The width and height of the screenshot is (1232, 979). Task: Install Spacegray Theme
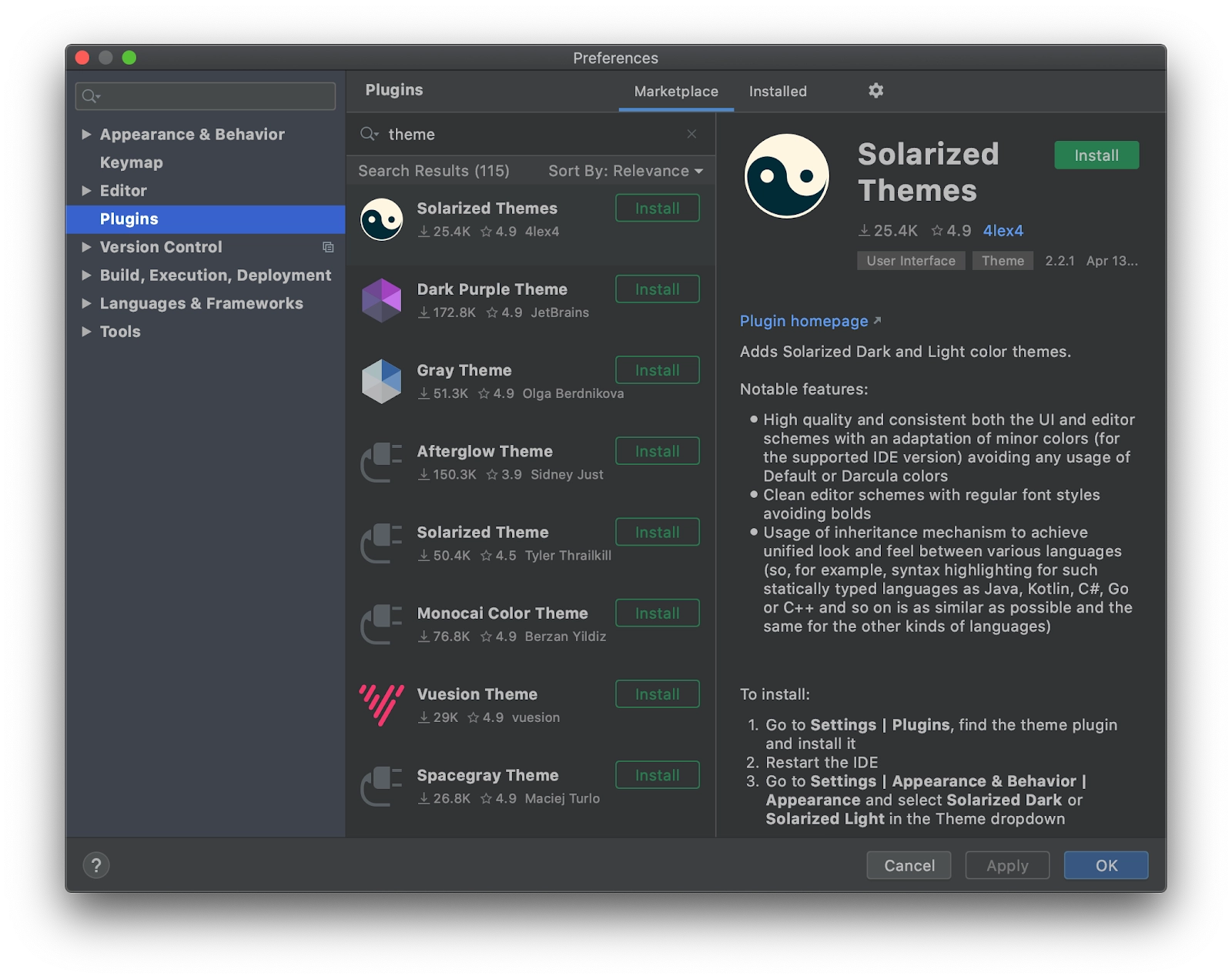tap(658, 776)
